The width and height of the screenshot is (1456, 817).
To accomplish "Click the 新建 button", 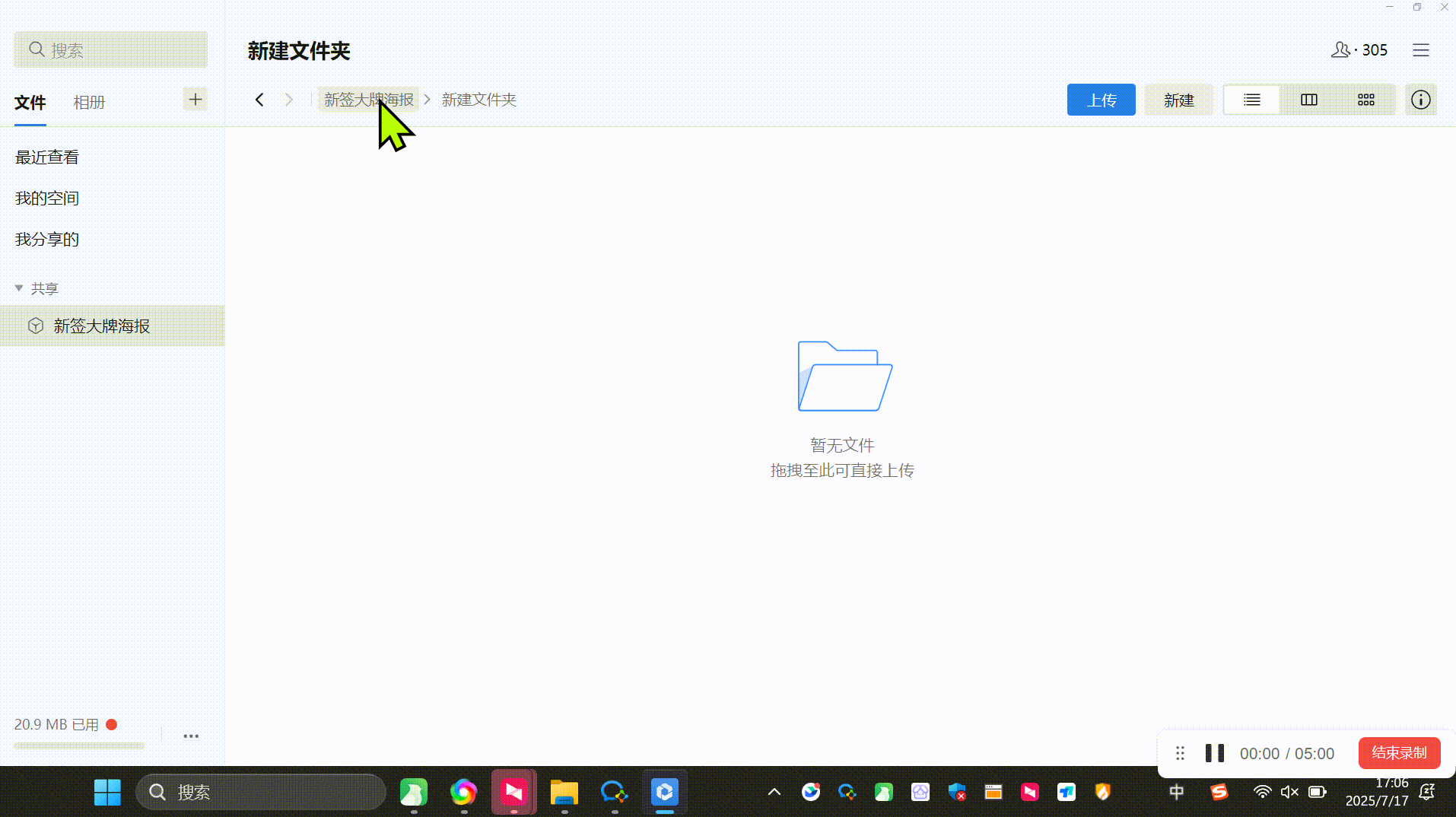I will [1178, 100].
